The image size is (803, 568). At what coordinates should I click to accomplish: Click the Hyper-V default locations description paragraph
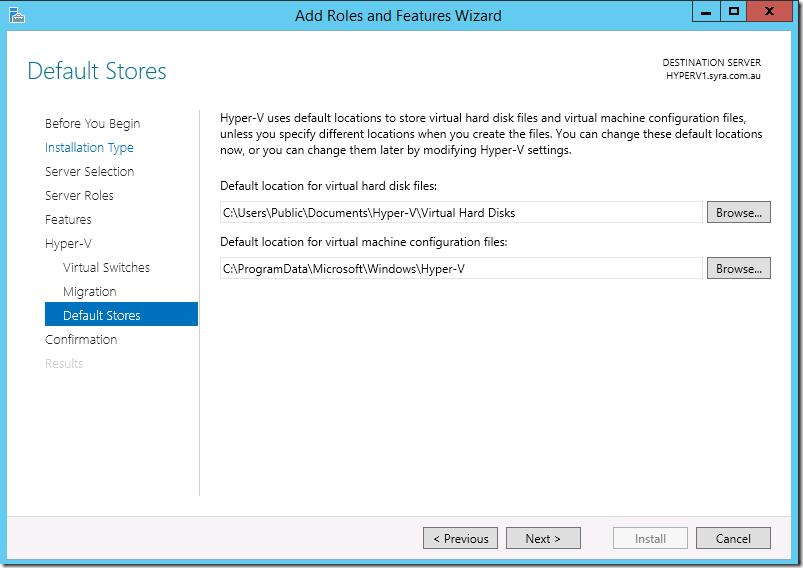tap(491, 134)
